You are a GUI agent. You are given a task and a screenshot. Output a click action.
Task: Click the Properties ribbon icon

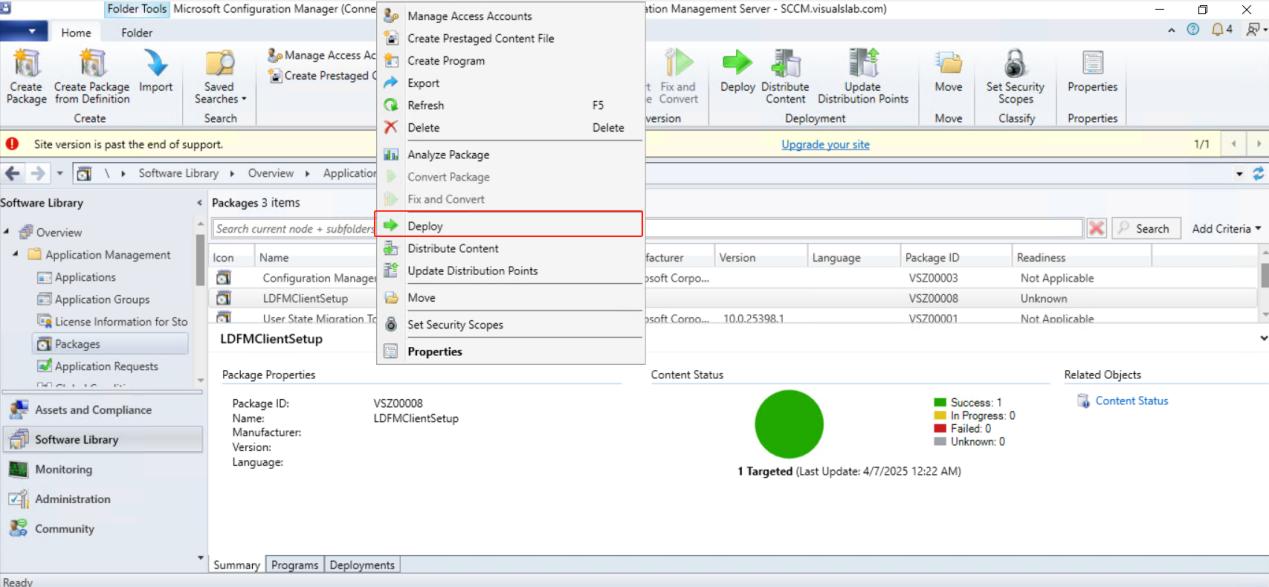point(1092,65)
